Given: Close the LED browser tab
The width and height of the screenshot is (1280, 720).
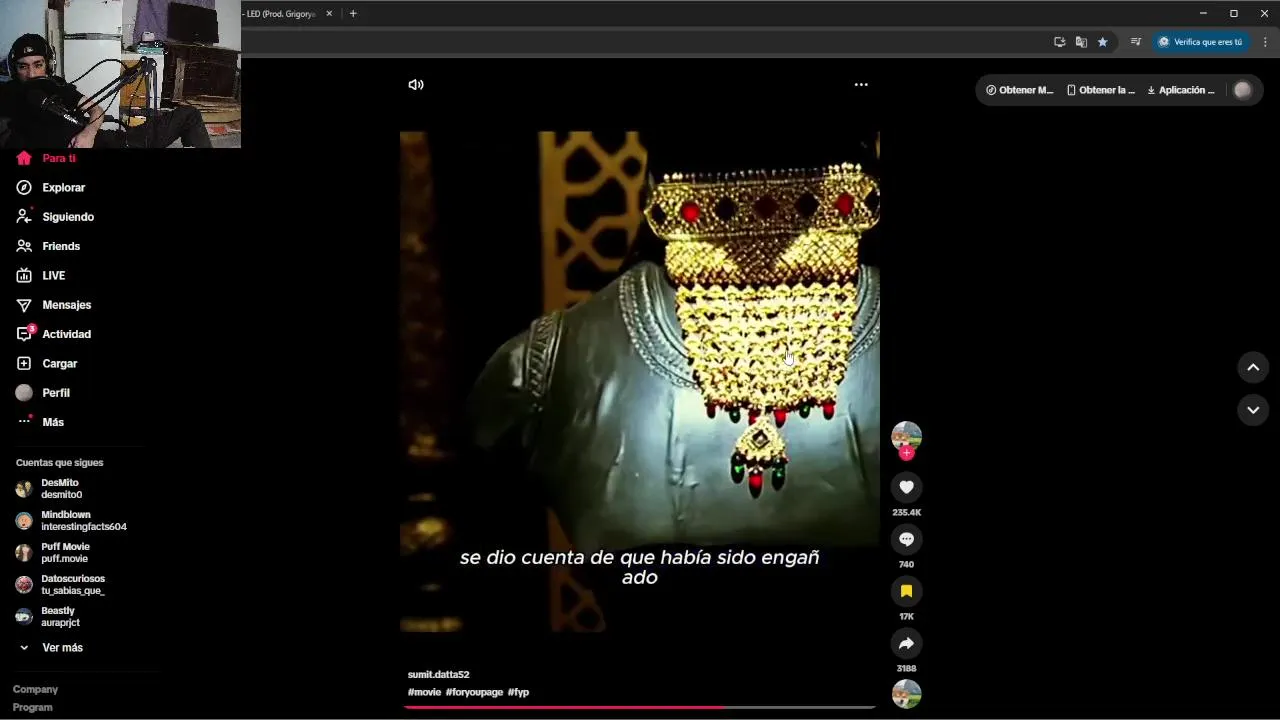Looking at the screenshot, I should (329, 14).
